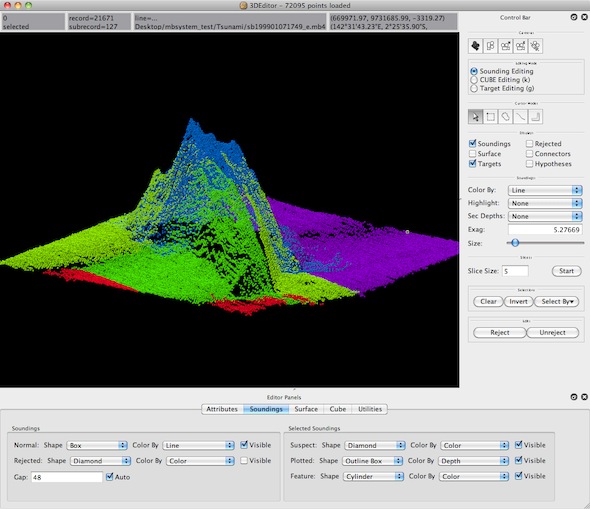Viewport: 590px width, 509px height.
Task: Enable the Surface shown checkbox
Action: tap(473, 153)
